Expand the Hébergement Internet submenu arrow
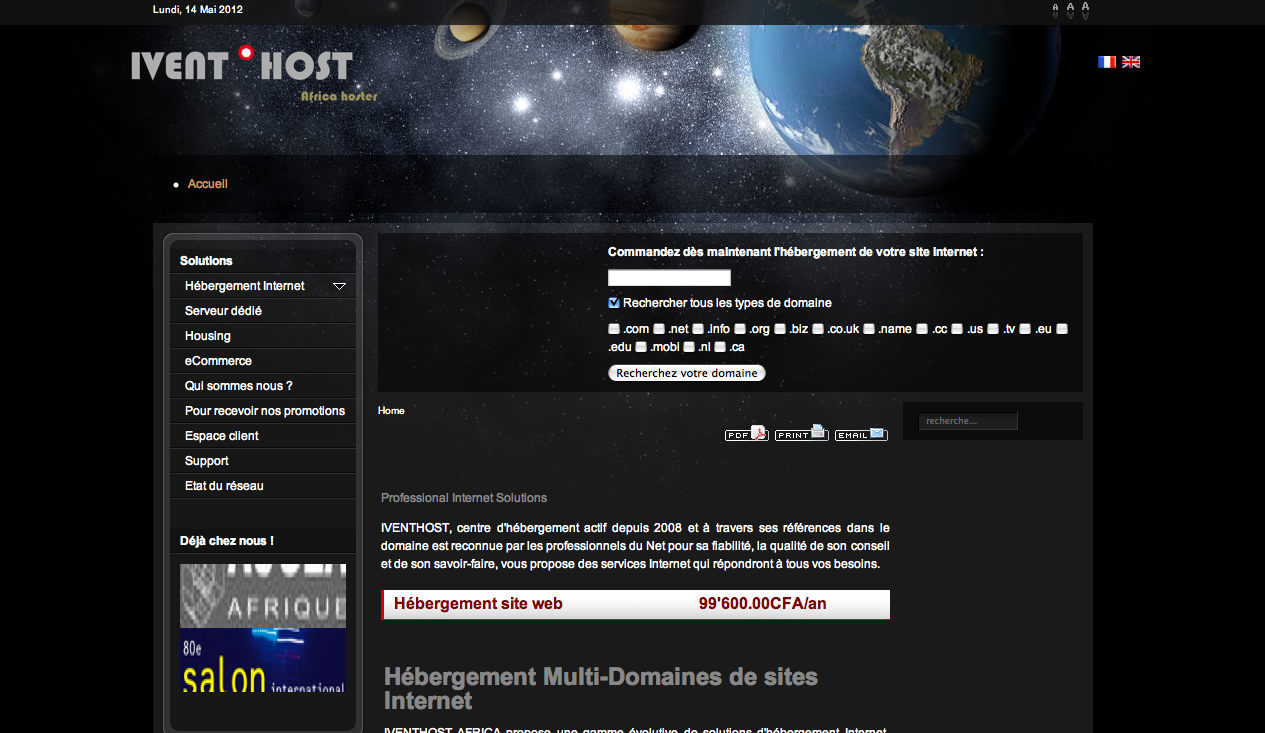Screen dimensions: 1265x733 pos(339,286)
